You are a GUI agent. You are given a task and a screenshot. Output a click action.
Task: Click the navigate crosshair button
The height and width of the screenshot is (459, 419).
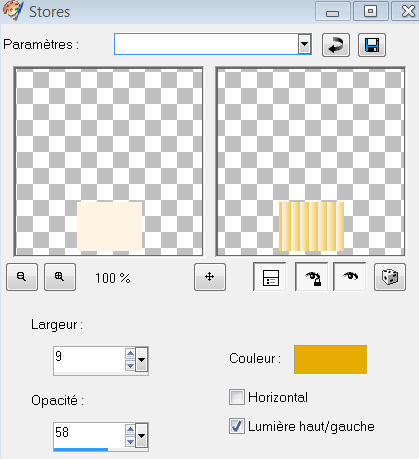(210, 277)
